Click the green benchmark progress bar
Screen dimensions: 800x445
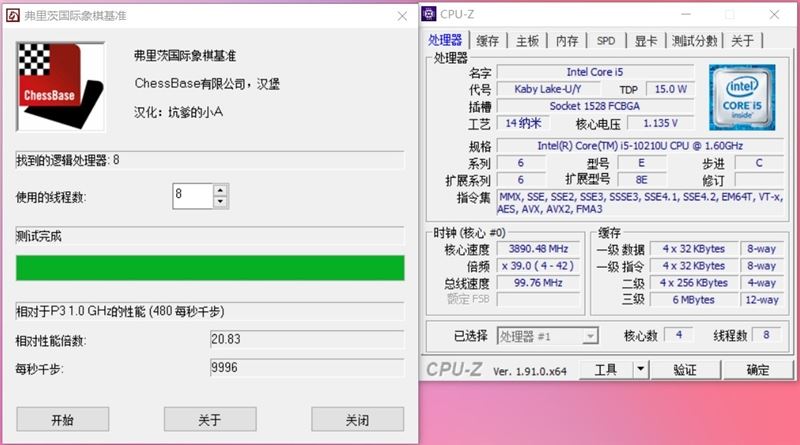(210, 268)
